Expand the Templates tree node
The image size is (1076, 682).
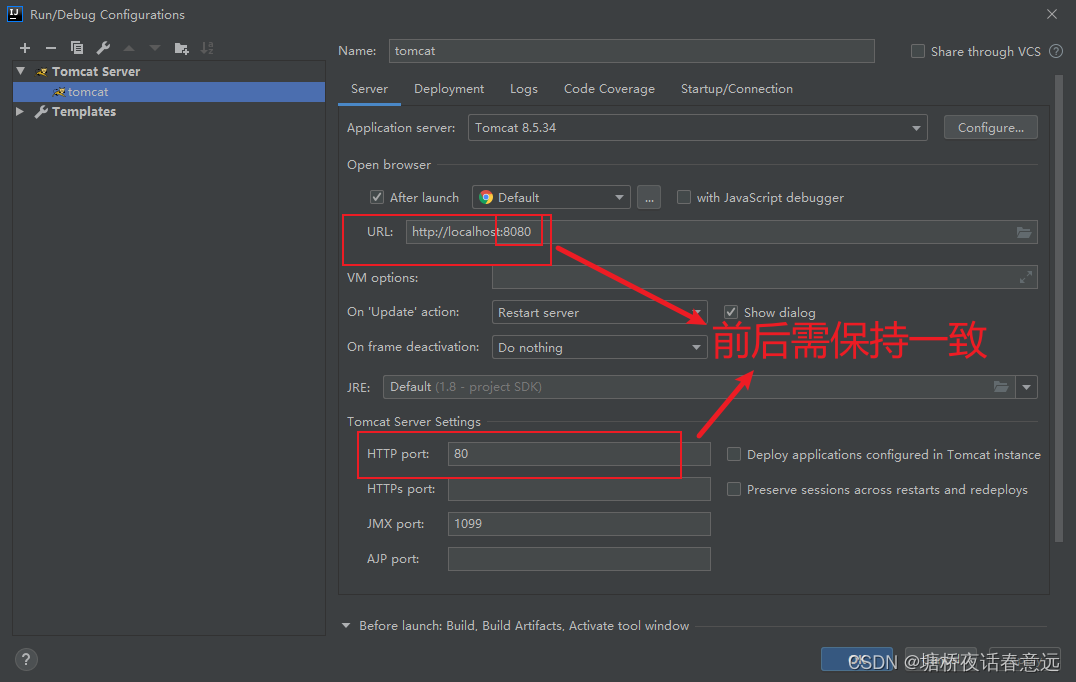(x=20, y=111)
